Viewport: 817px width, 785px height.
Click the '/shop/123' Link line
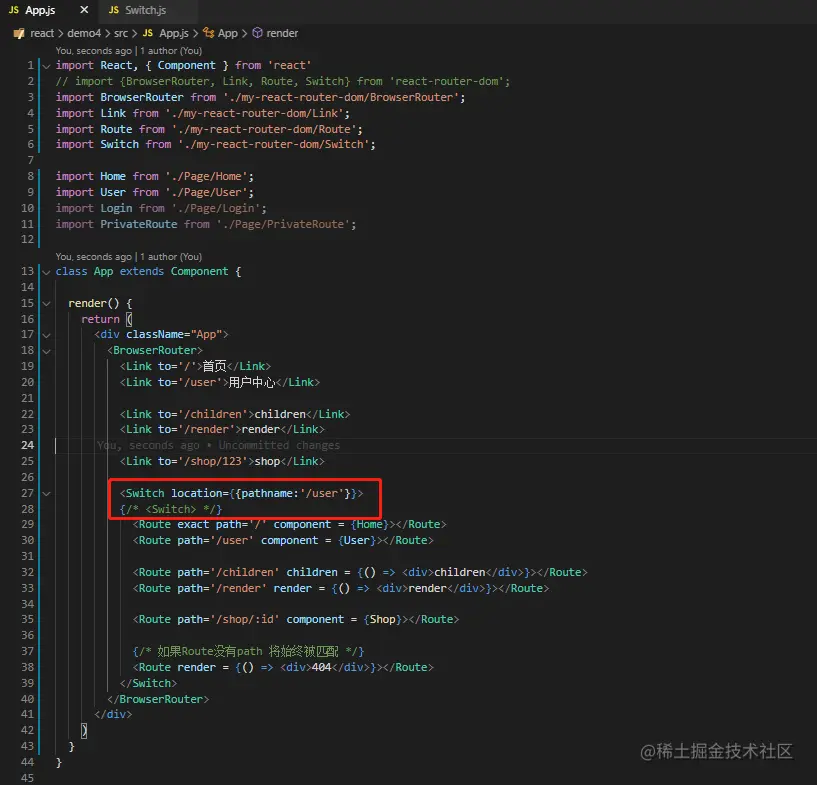pos(222,462)
